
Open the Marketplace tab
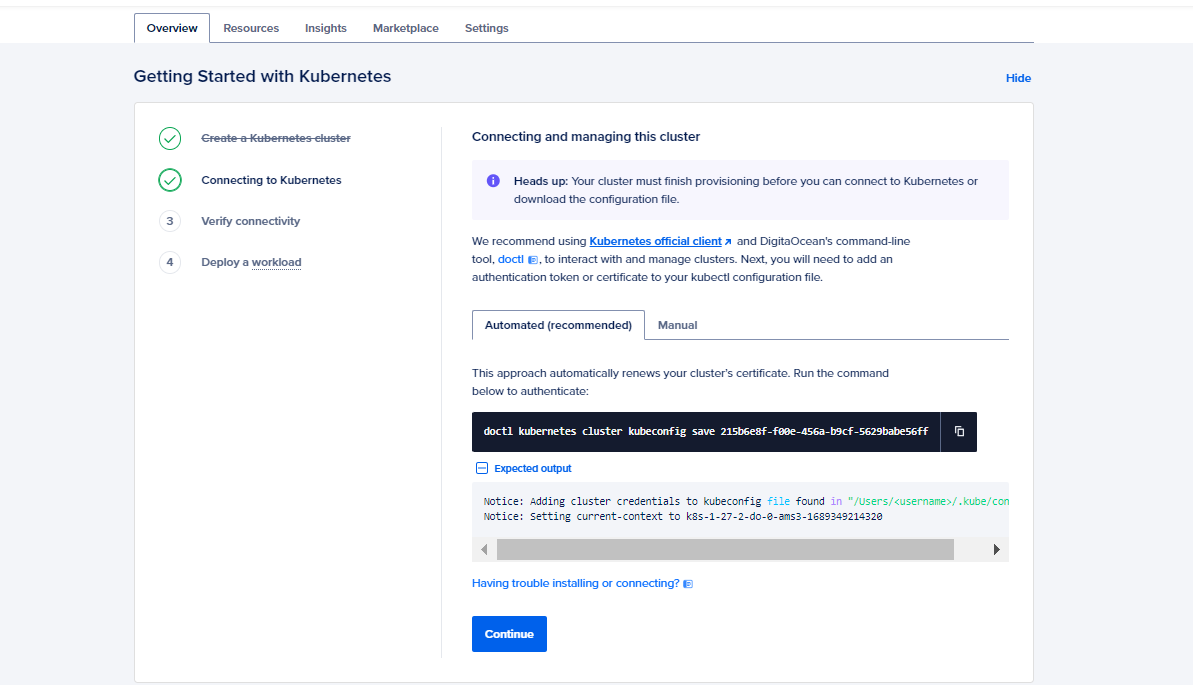(406, 28)
